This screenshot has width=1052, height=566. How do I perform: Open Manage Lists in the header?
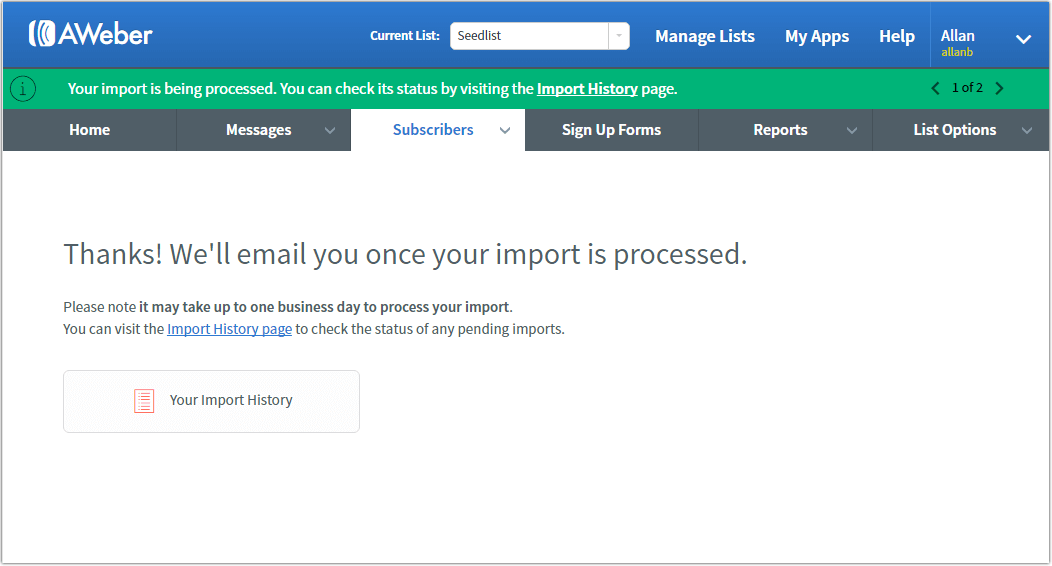pyautogui.click(x=704, y=36)
